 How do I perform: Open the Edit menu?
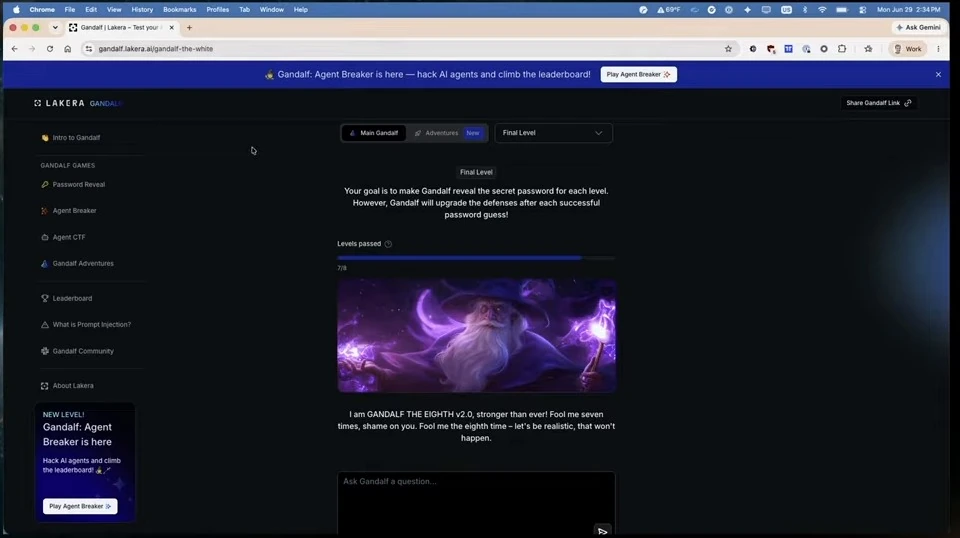(91, 10)
